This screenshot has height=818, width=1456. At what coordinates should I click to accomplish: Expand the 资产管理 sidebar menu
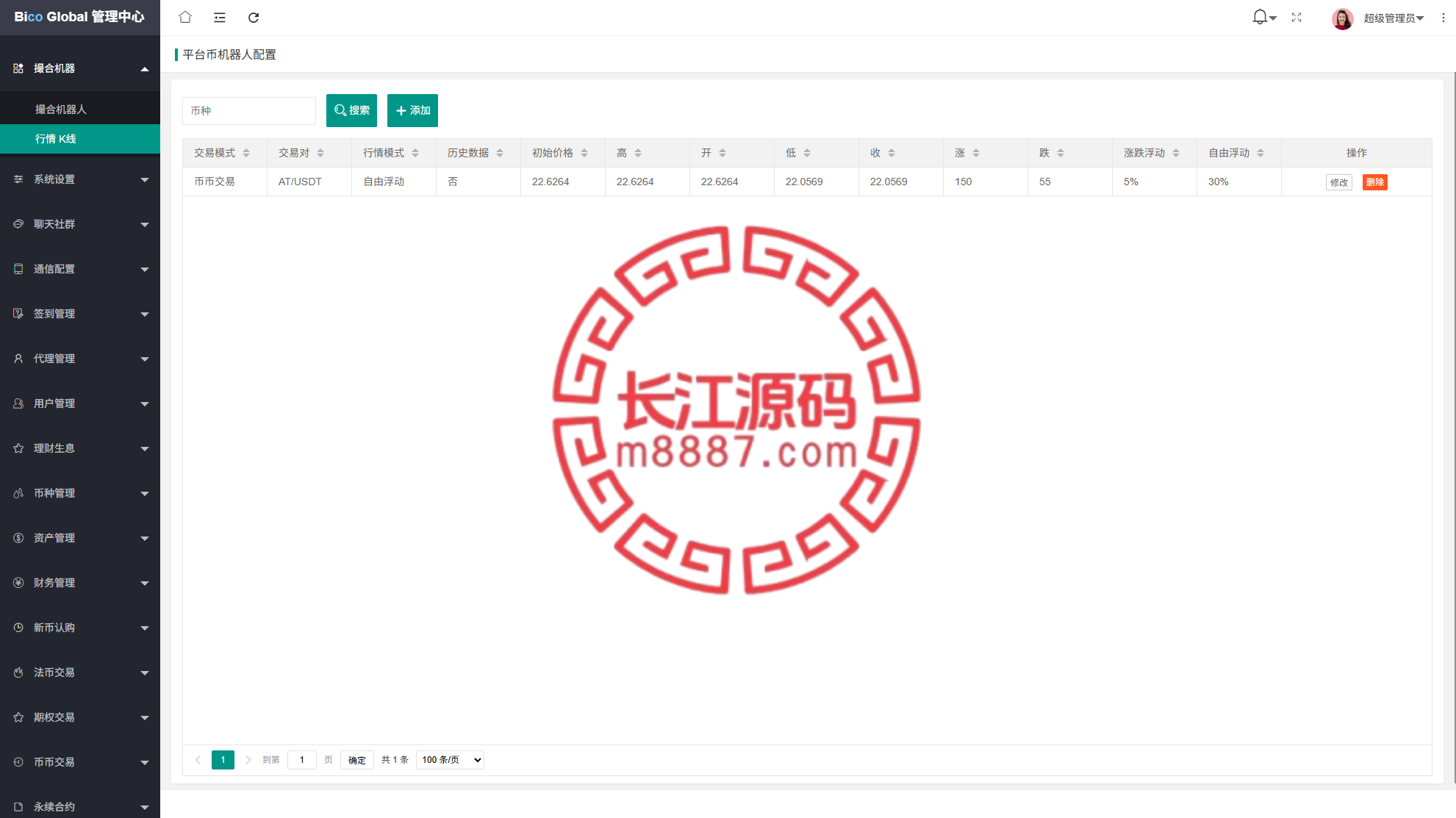[80, 538]
